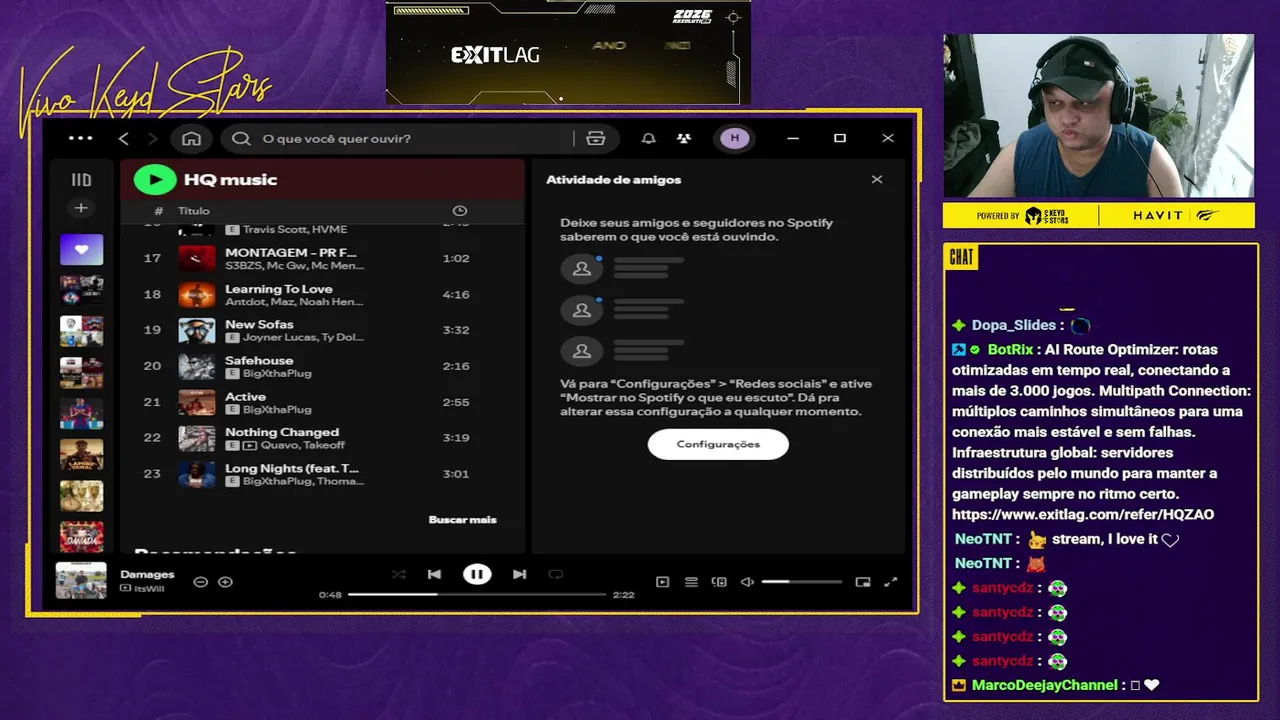This screenshot has height=720, width=1280.
Task: Click the Configurações button
Action: [x=718, y=444]
